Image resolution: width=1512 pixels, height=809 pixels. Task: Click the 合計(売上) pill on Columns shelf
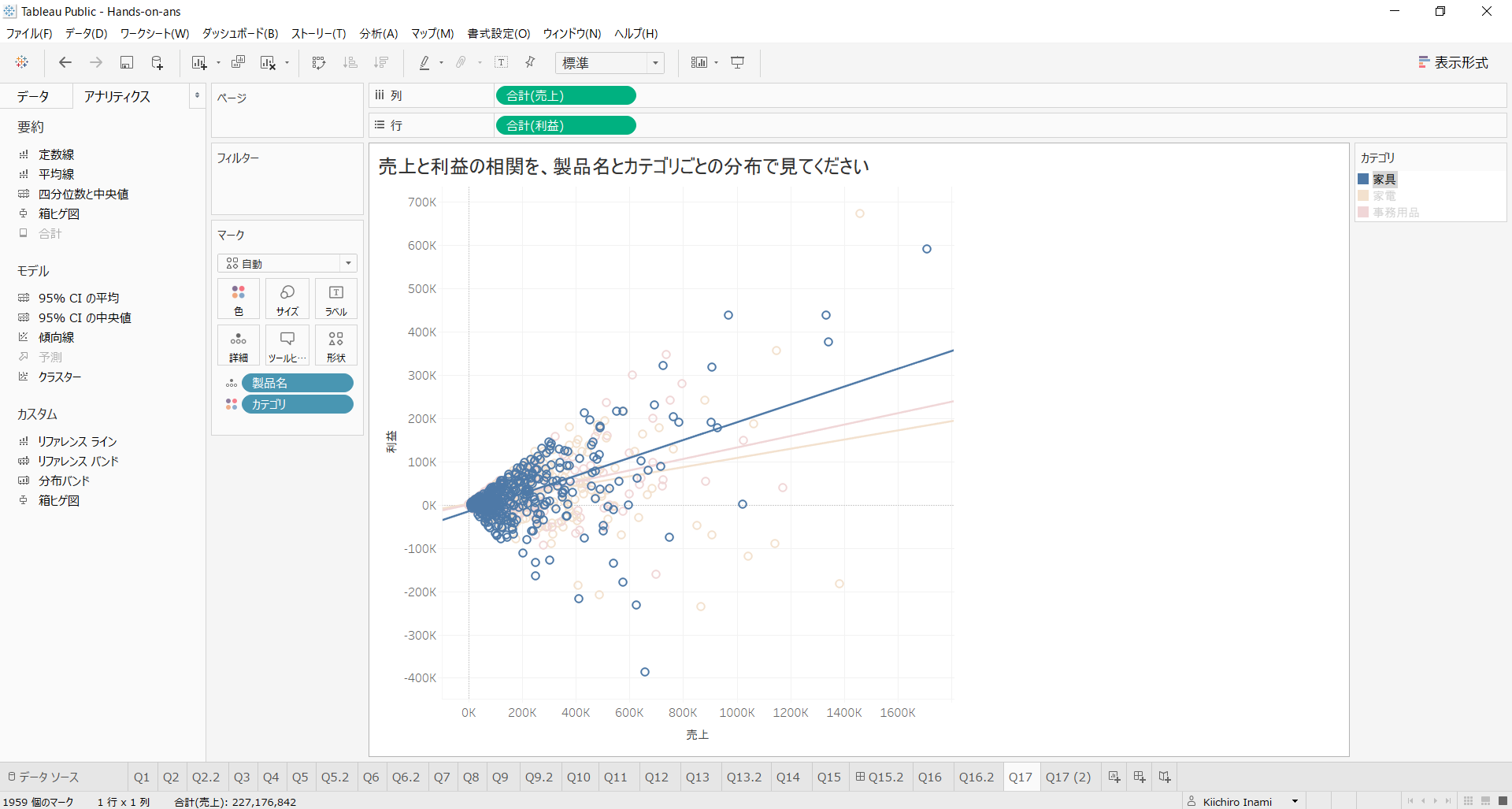pos(565,95)
